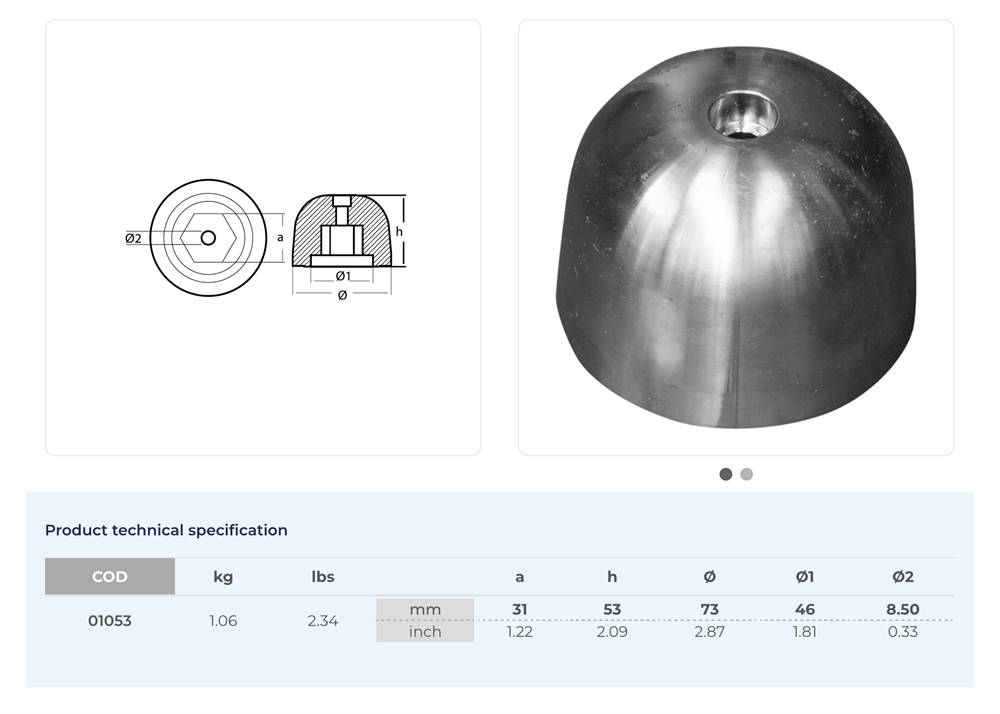
Task: Select the 1.06 kg weight value
Action: pos(223,621)
